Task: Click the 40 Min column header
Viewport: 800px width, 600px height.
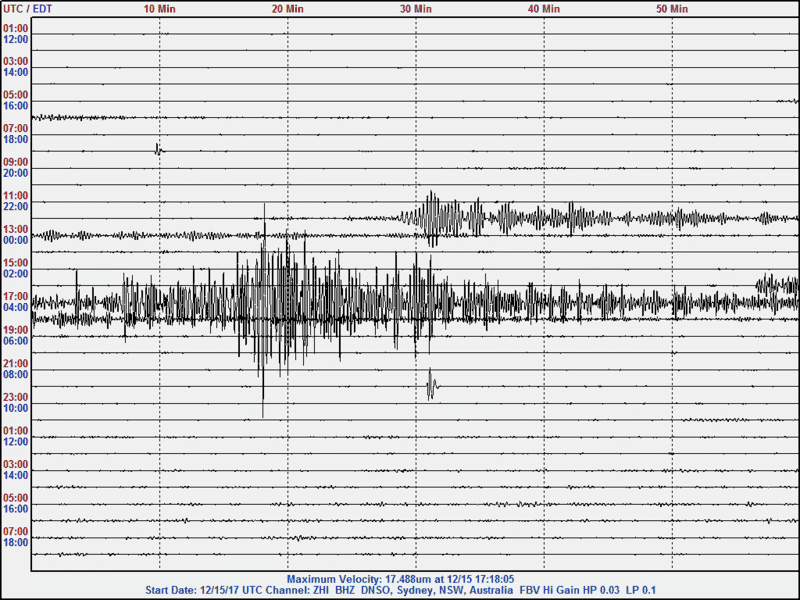Action: tap(543, 9)
